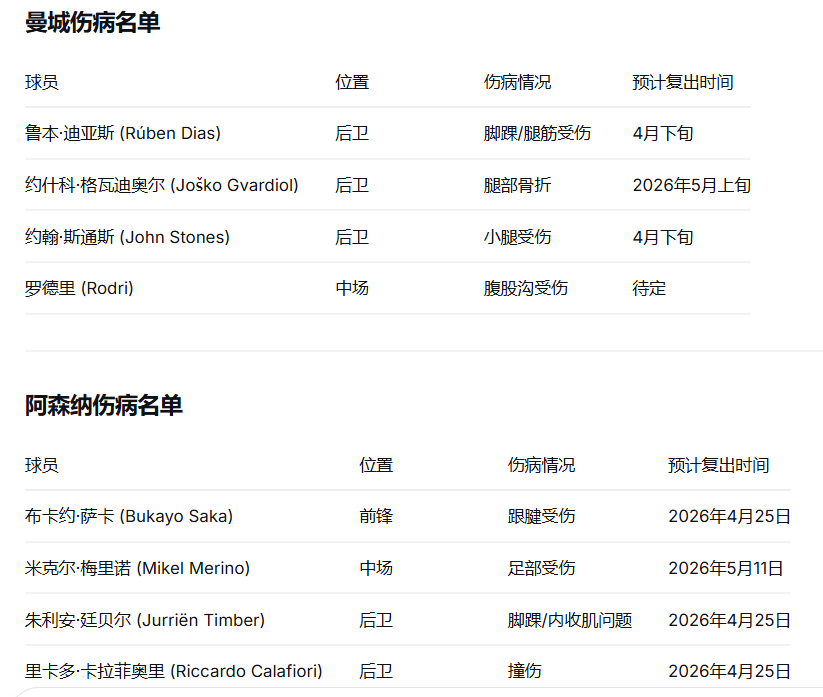Select the player name Rúben Dias
The width and height of the screenshot is (823, 697).
pyautogui.click(x=123, y=133)
